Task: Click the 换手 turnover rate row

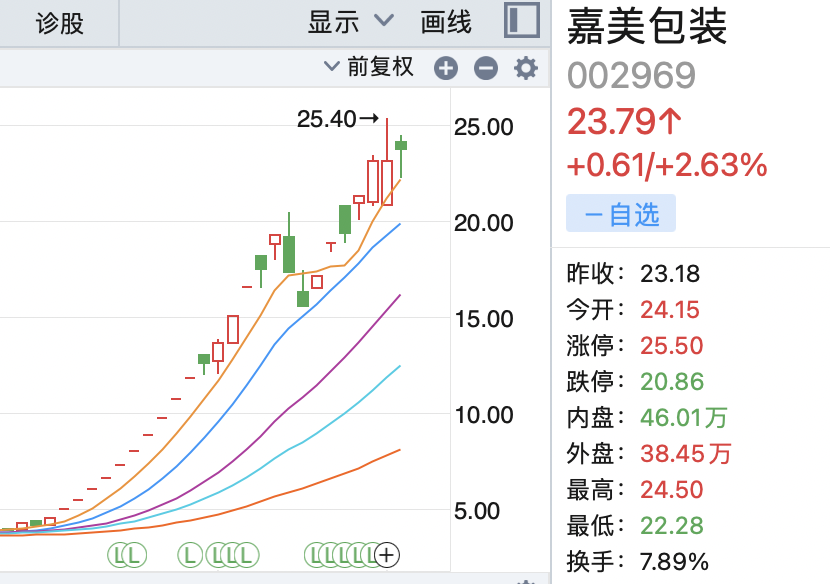Action: point(638,561)
